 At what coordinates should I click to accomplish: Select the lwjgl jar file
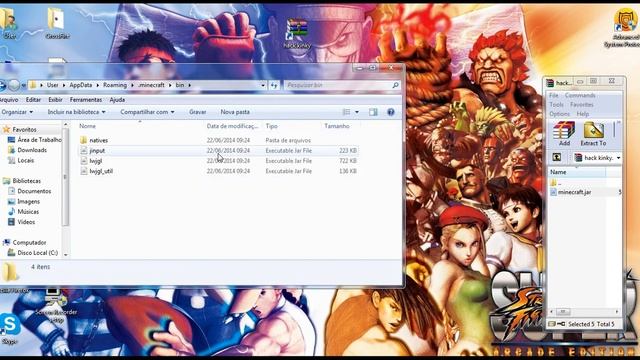219,161
